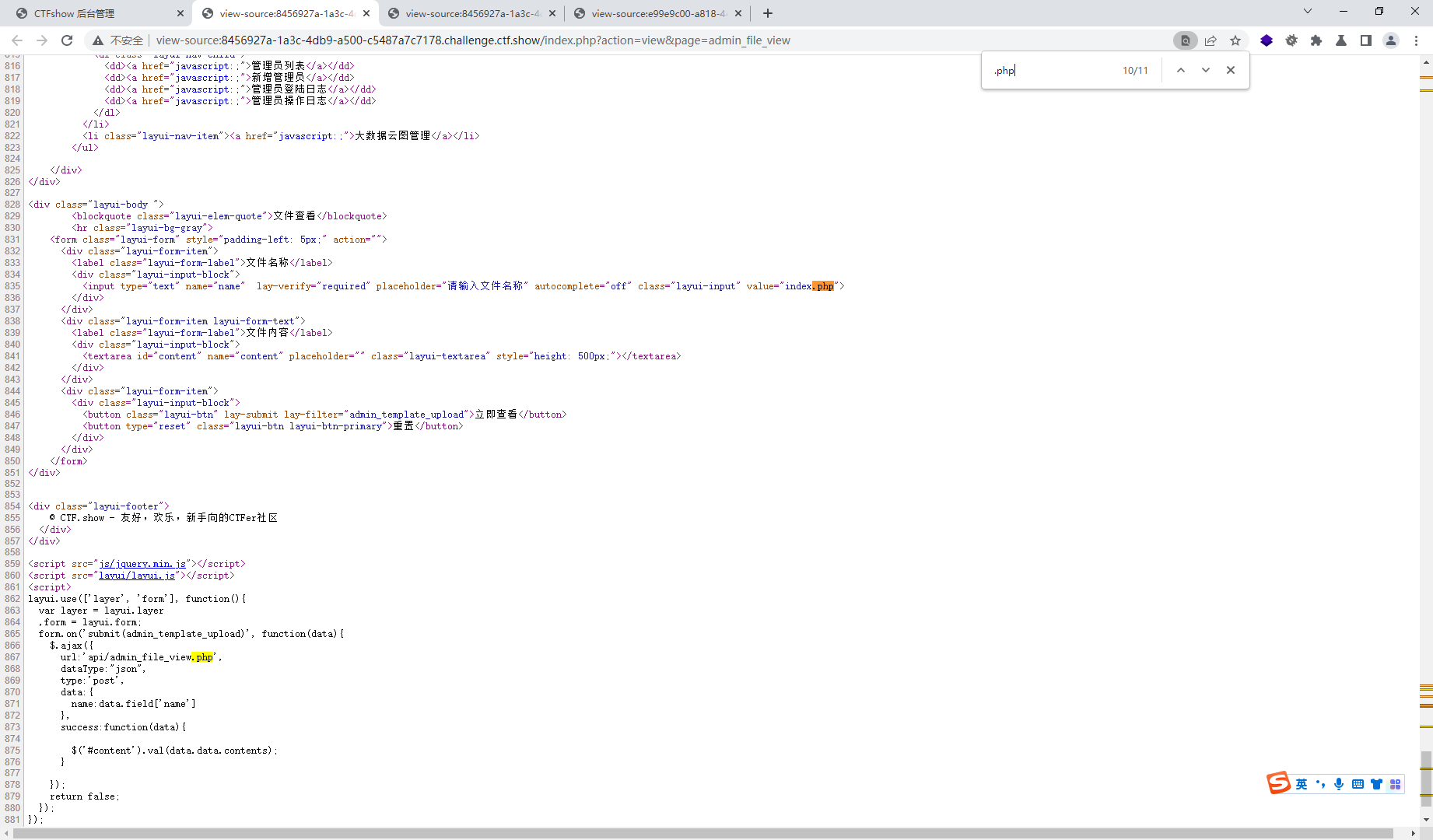The image size is (1433, 840).
Task: Close the active view-source:8456927a tab
Action: tap(366, 13)
